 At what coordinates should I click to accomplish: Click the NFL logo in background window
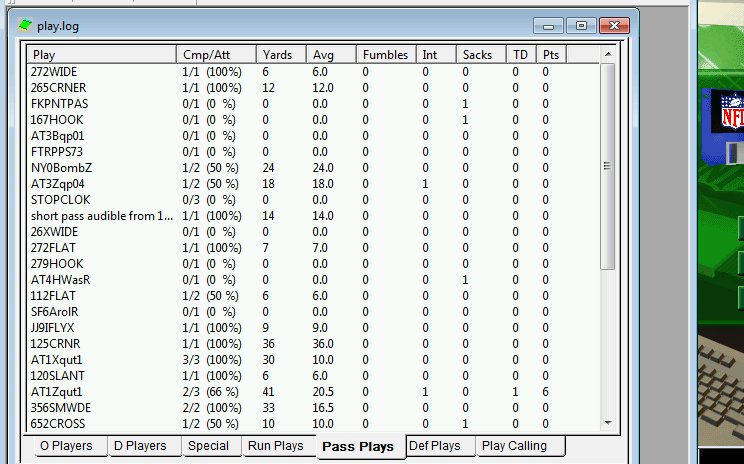(x=727, y=111)
